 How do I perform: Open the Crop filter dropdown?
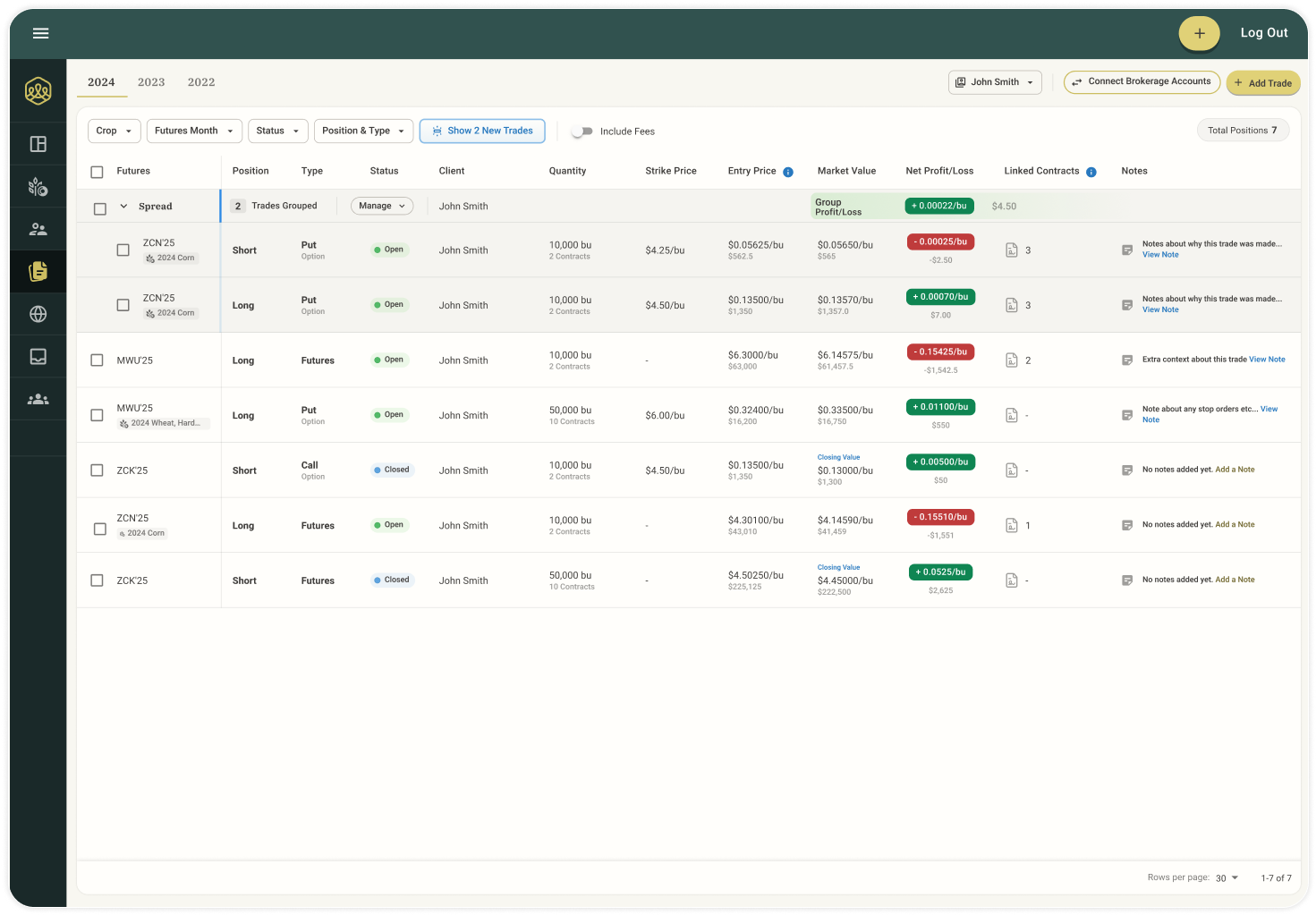tap(114, 131)
